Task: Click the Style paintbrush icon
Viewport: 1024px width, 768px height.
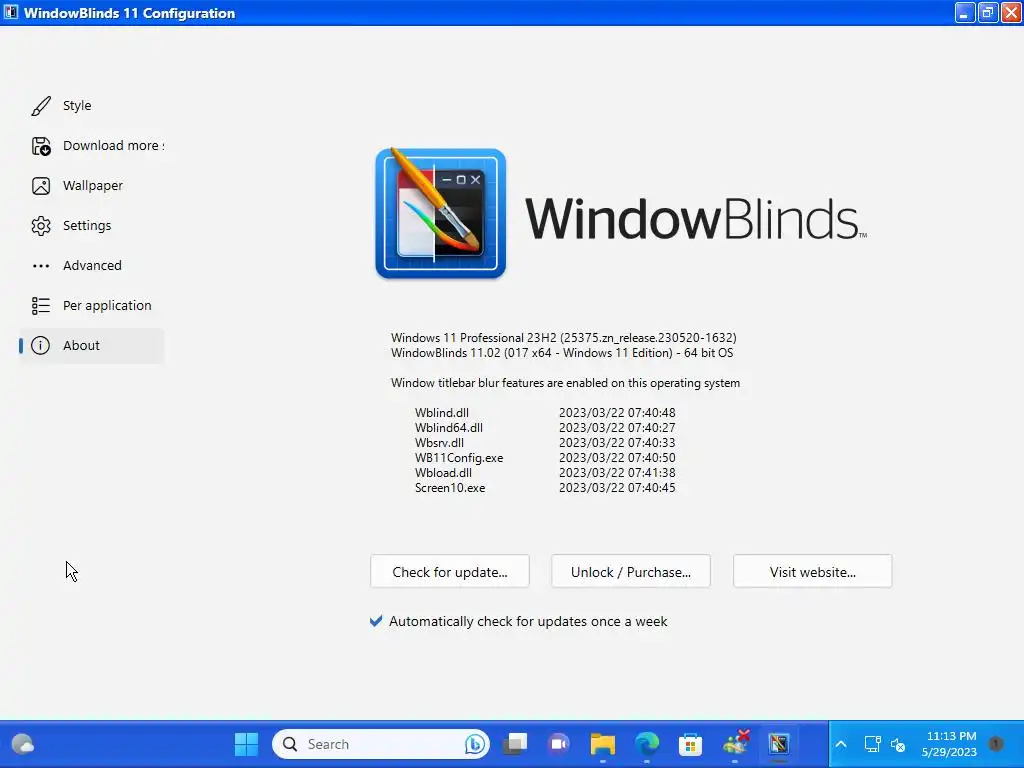Action: 41,106
